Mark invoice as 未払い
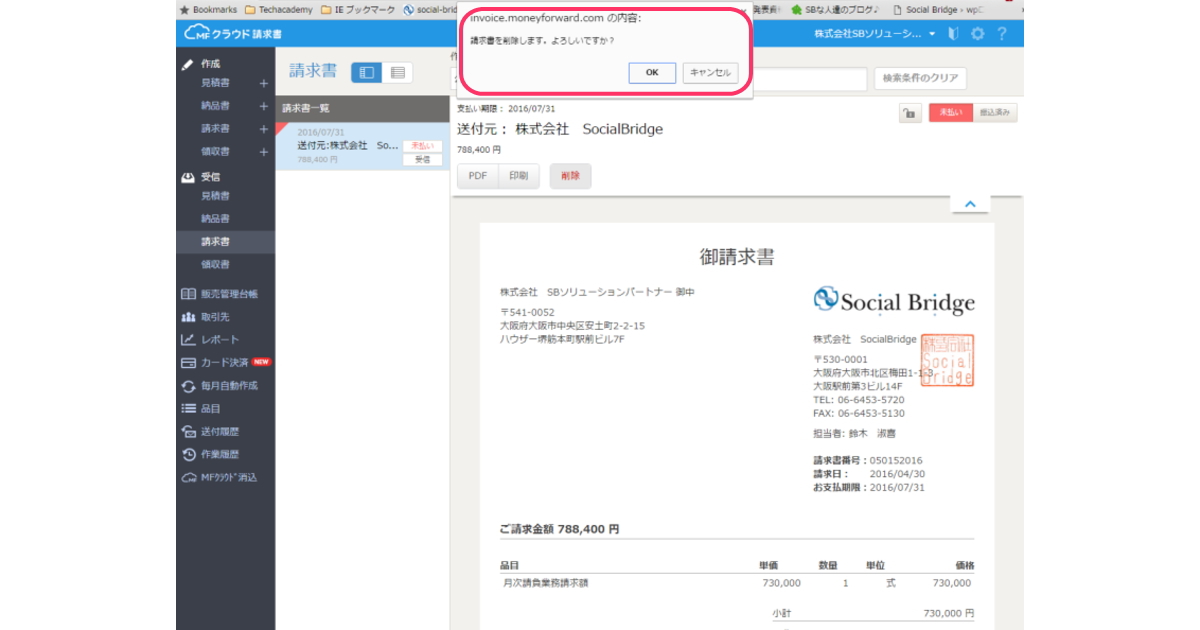The image size is (1200, 630). pos(950,113)
